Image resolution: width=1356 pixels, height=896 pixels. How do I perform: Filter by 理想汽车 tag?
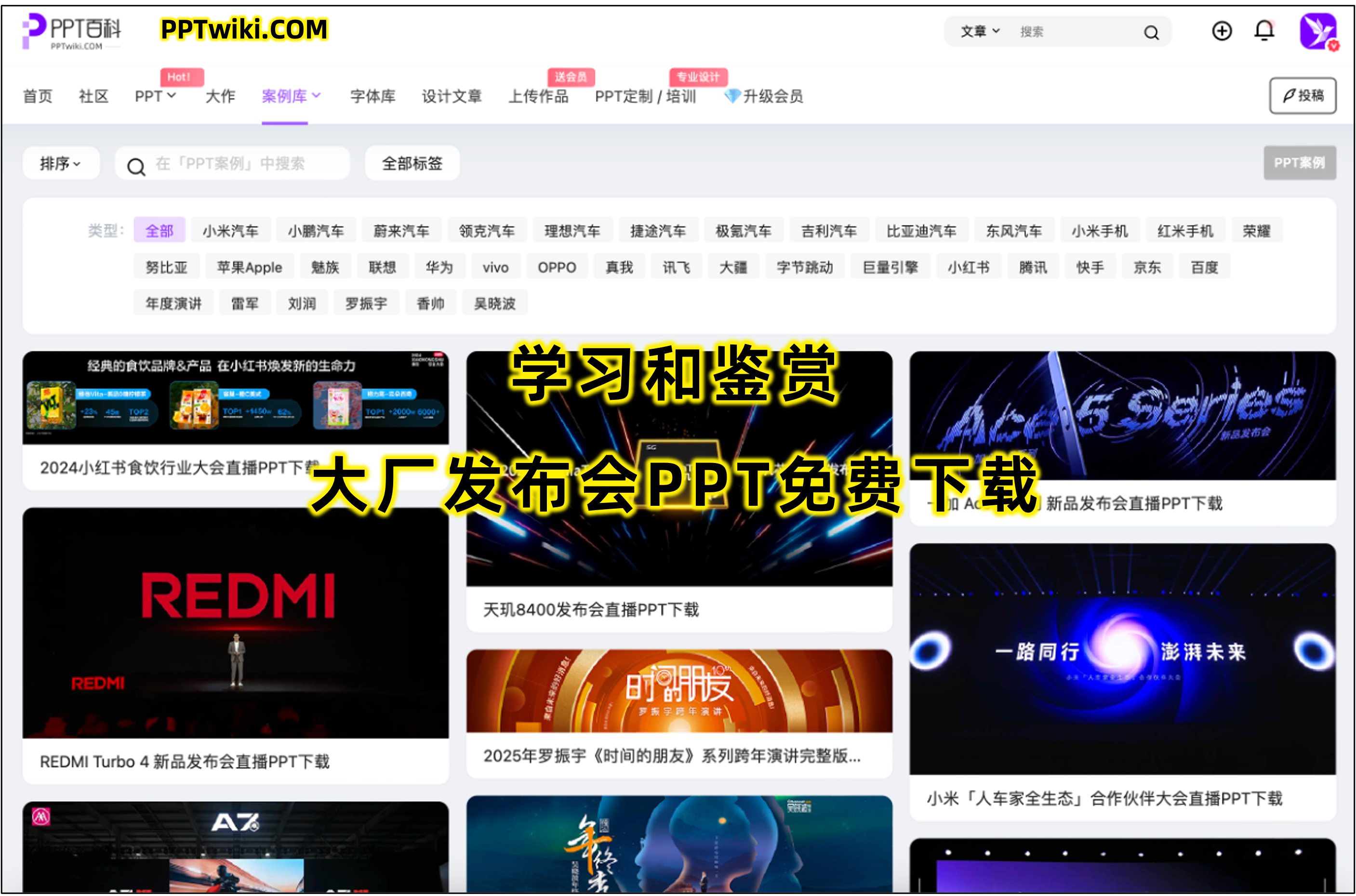[x=573, y=230]
